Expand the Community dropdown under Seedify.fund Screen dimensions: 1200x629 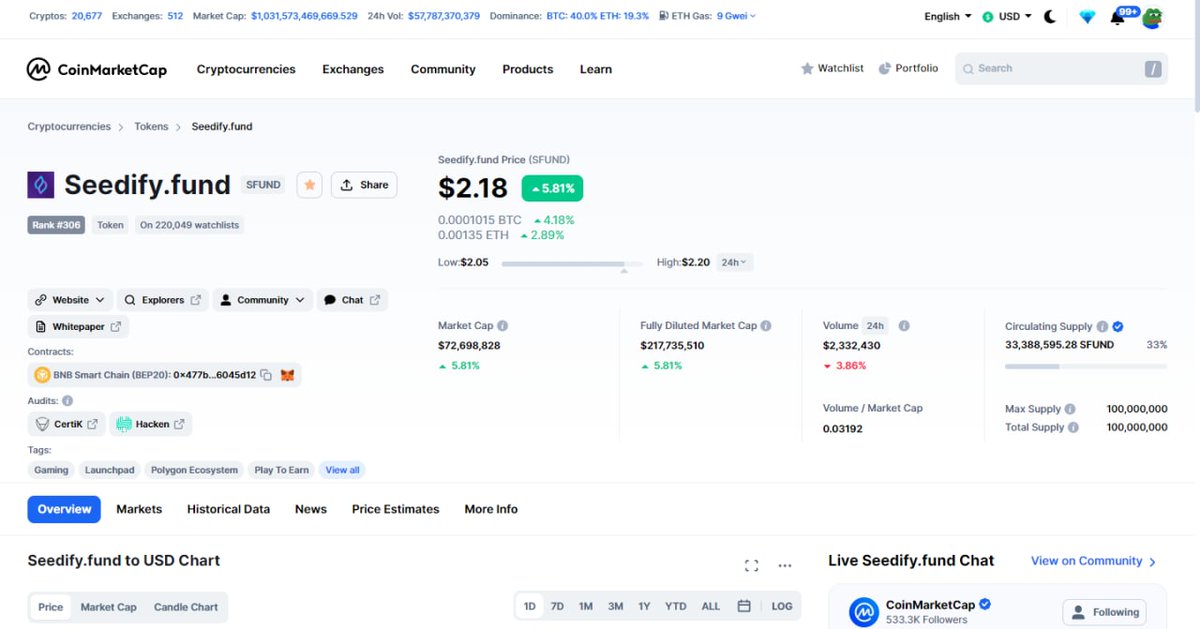(263, 300)
